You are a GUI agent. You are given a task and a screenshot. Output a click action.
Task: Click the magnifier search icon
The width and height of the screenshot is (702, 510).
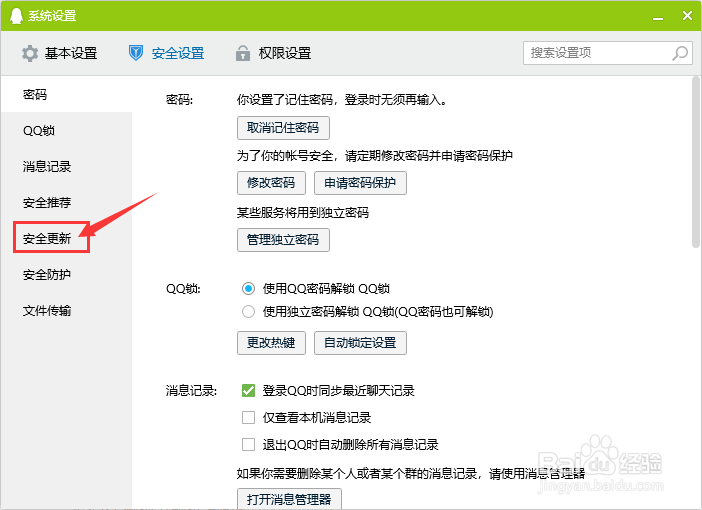(x=680, y=53)
